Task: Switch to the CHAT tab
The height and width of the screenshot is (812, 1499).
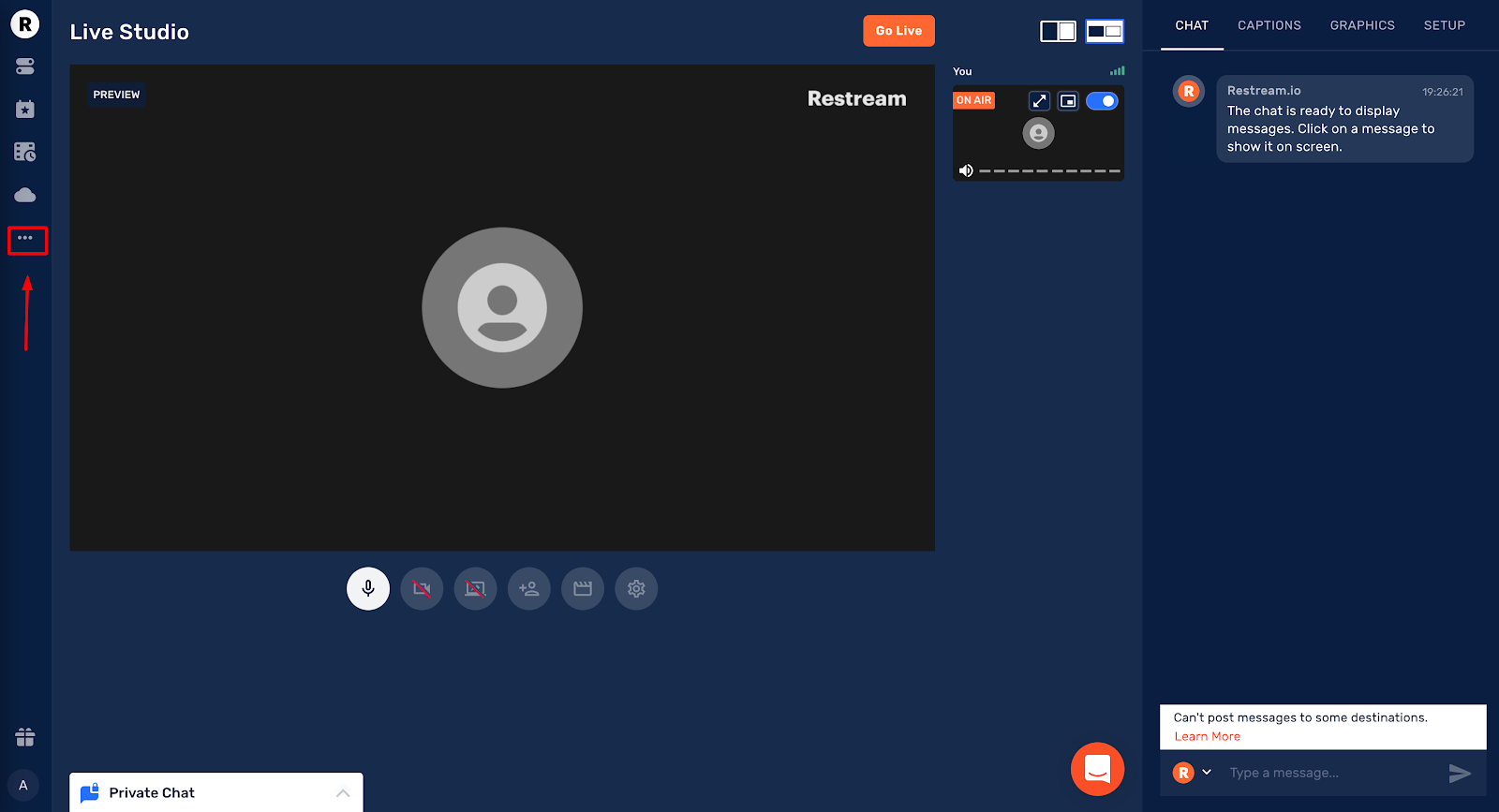Action: point(1192,25)
